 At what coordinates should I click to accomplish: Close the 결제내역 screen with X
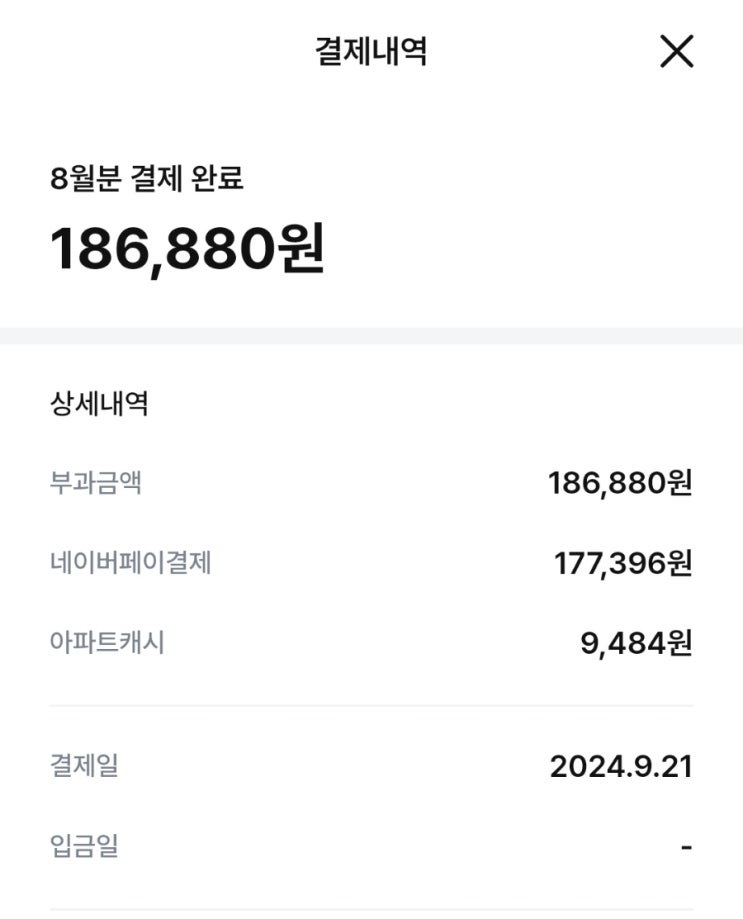(x=677, y=51)
